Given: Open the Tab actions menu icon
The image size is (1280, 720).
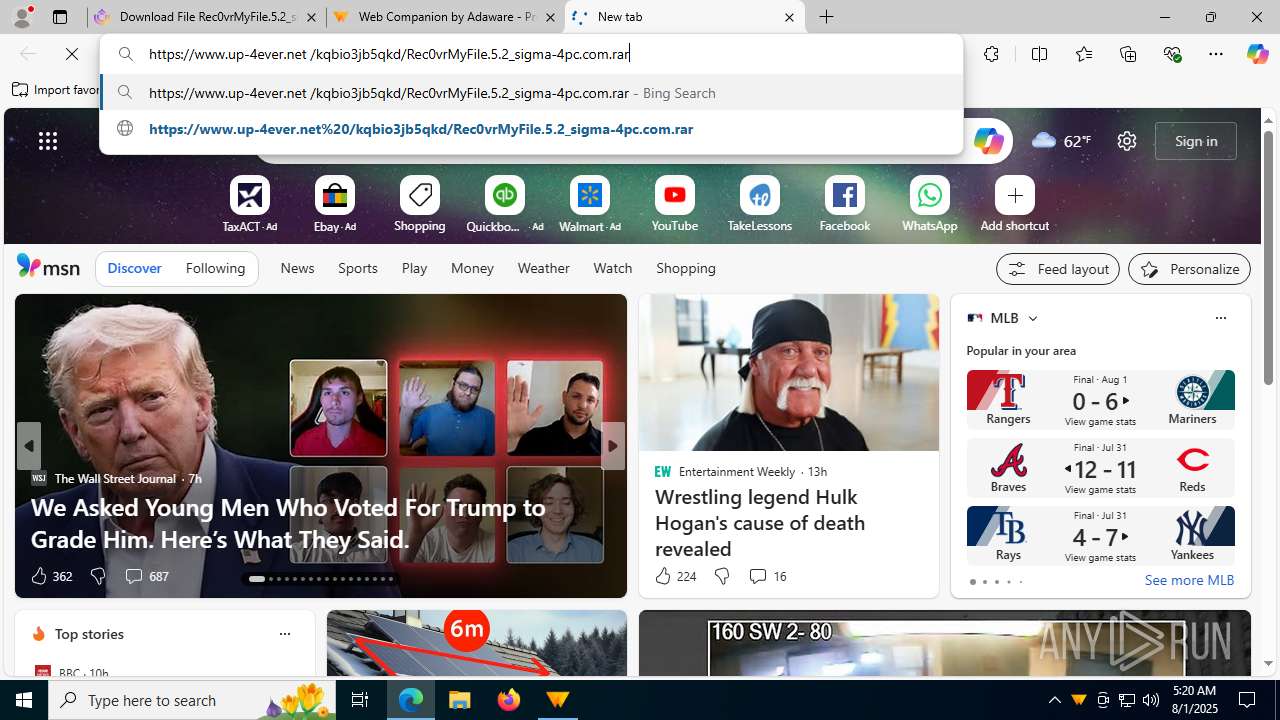Looking at the screenshot, I should tap(60, 17).
